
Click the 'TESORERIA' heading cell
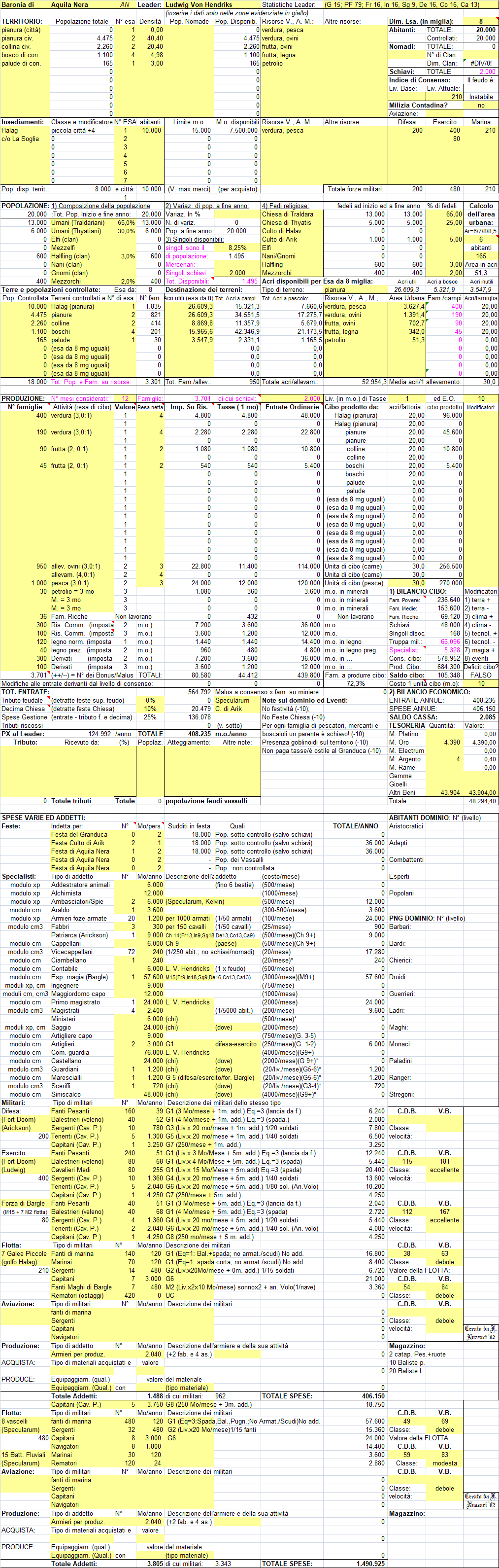[407, 725]
